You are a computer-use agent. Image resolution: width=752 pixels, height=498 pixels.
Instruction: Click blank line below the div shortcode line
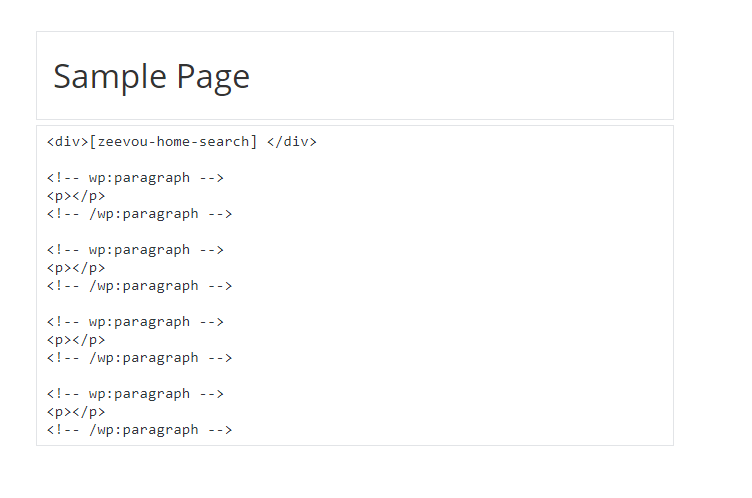(x=355, y=160)
